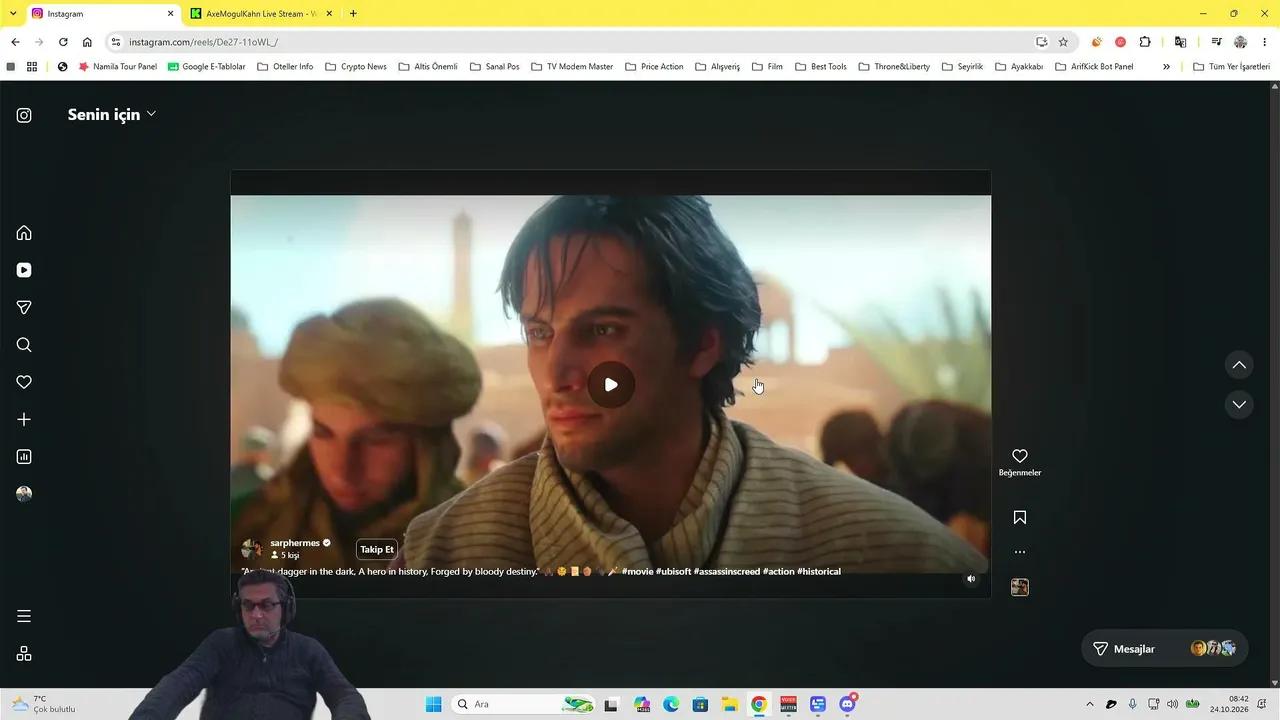
Task: Open Windows Start menu
Action: click(x=433, y=704)
